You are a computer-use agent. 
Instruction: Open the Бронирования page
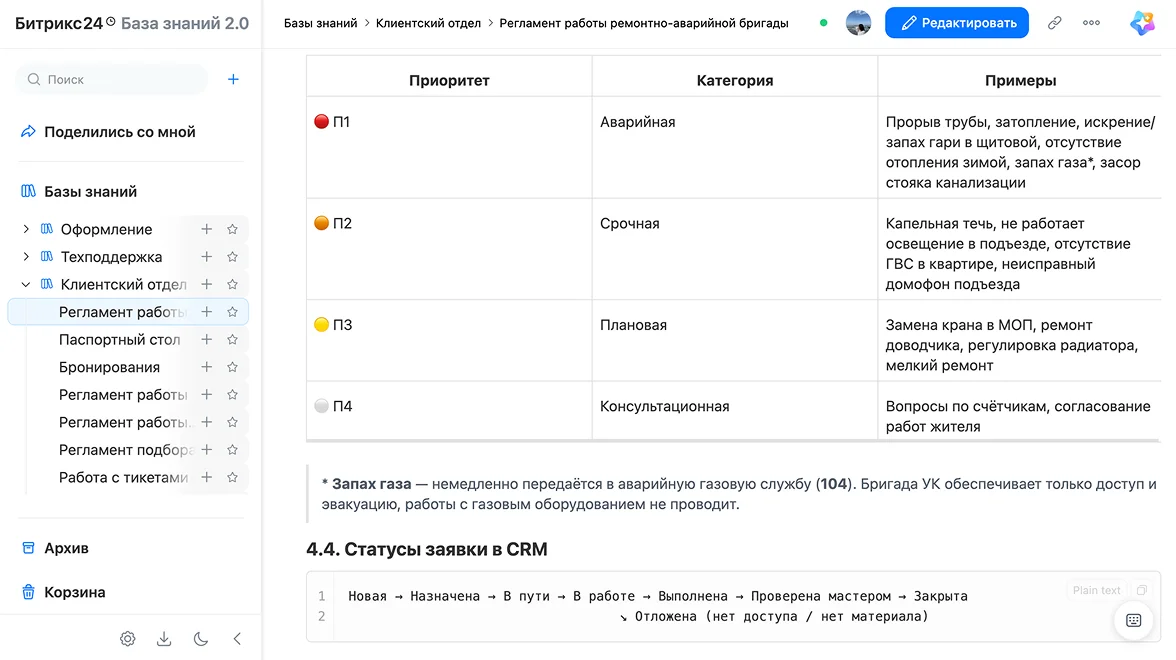110,367
